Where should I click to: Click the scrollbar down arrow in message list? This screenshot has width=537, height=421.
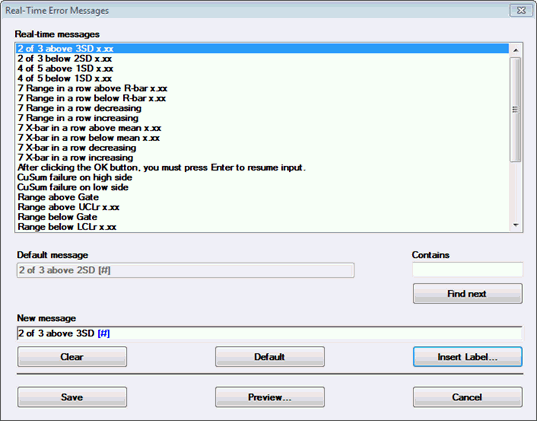click(x=516, y=225)
